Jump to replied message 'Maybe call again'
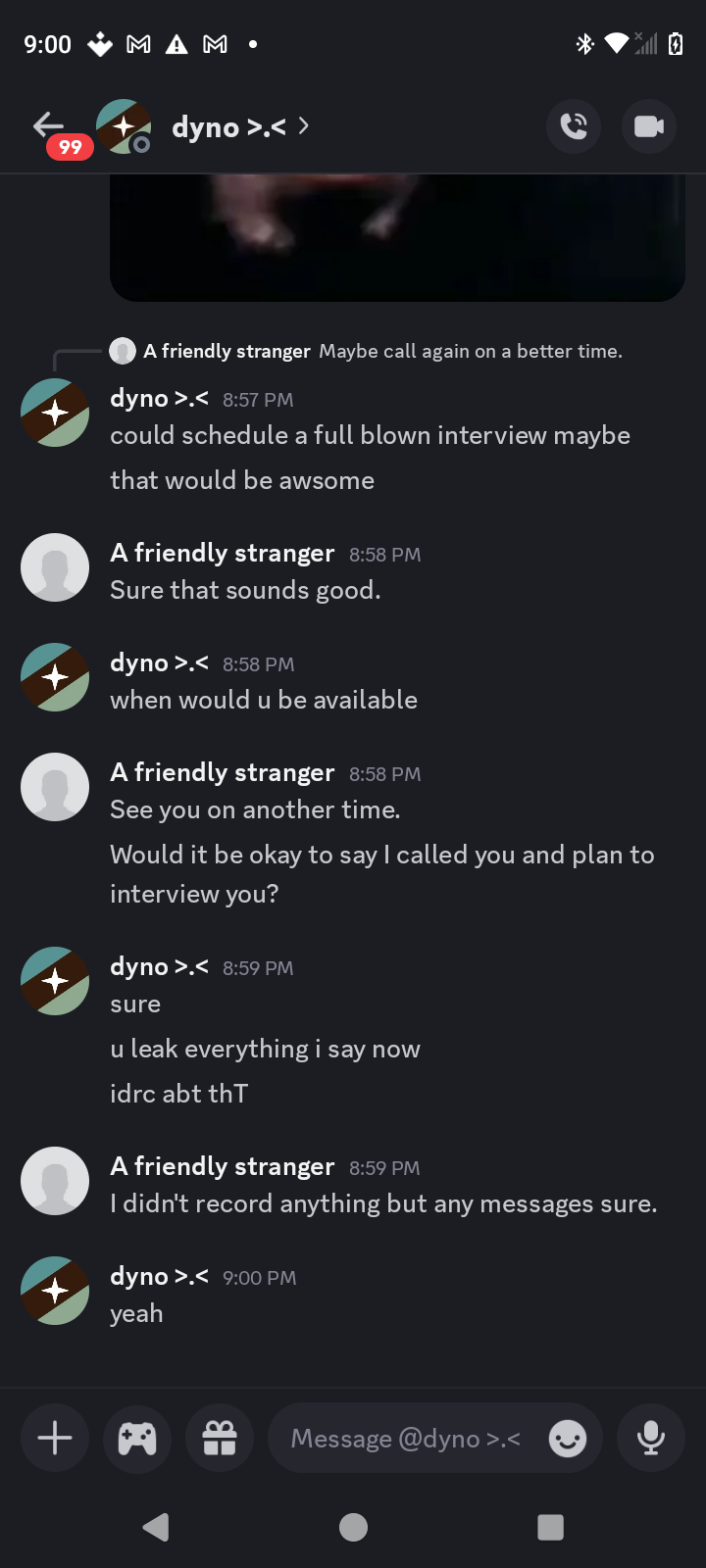706x1568 pixels. pos(471,351)
